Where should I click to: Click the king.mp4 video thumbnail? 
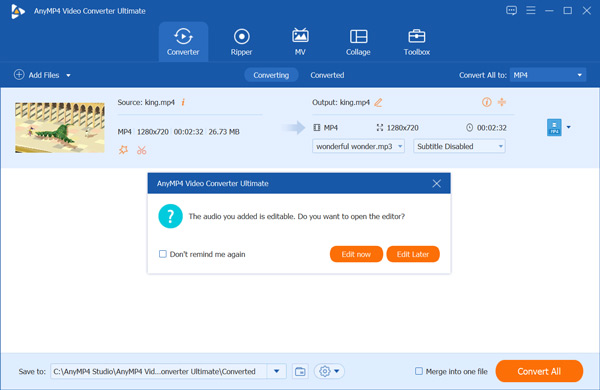click(x=60, y=127)
